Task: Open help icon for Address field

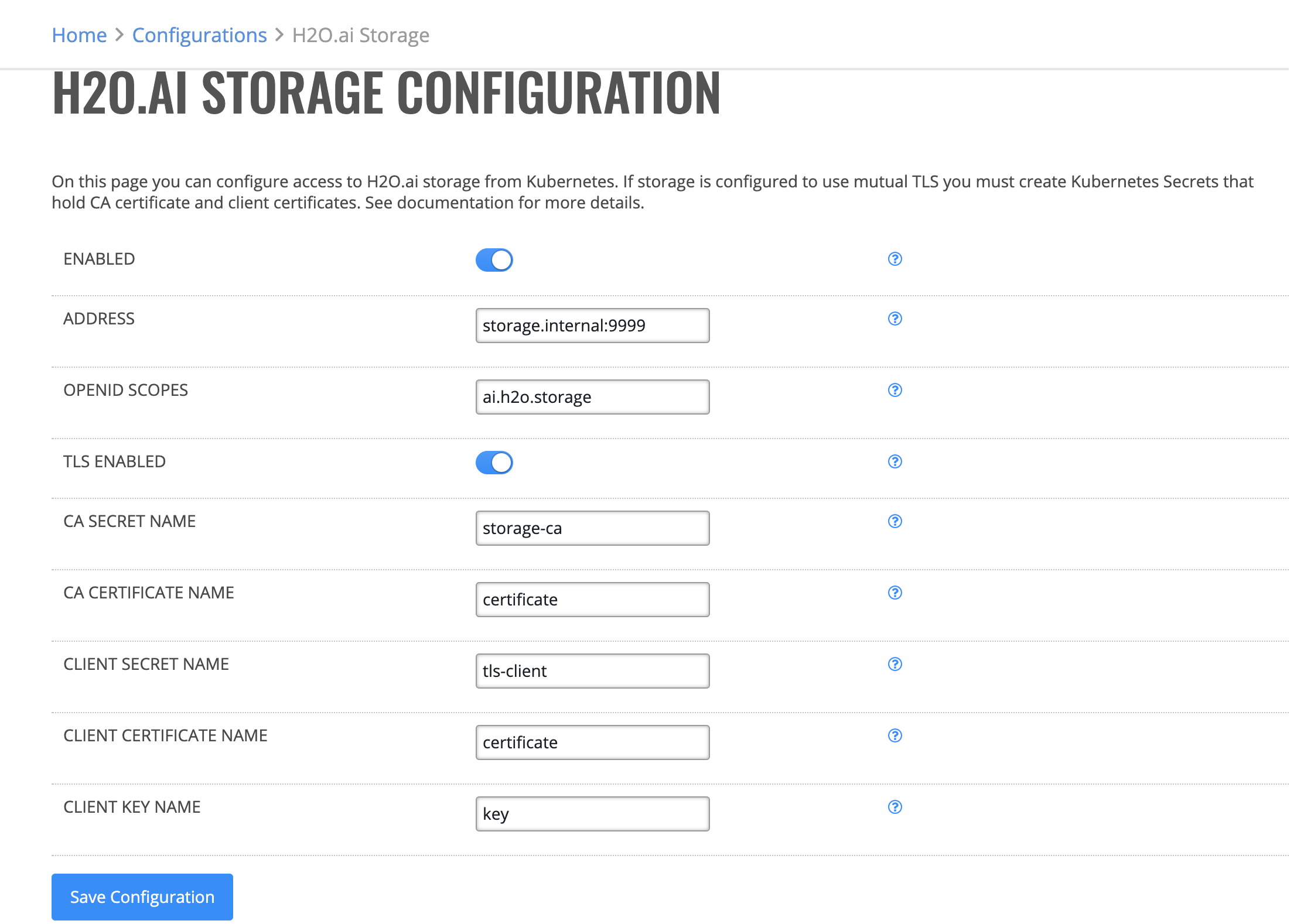Action: click(x=895, y=319)
